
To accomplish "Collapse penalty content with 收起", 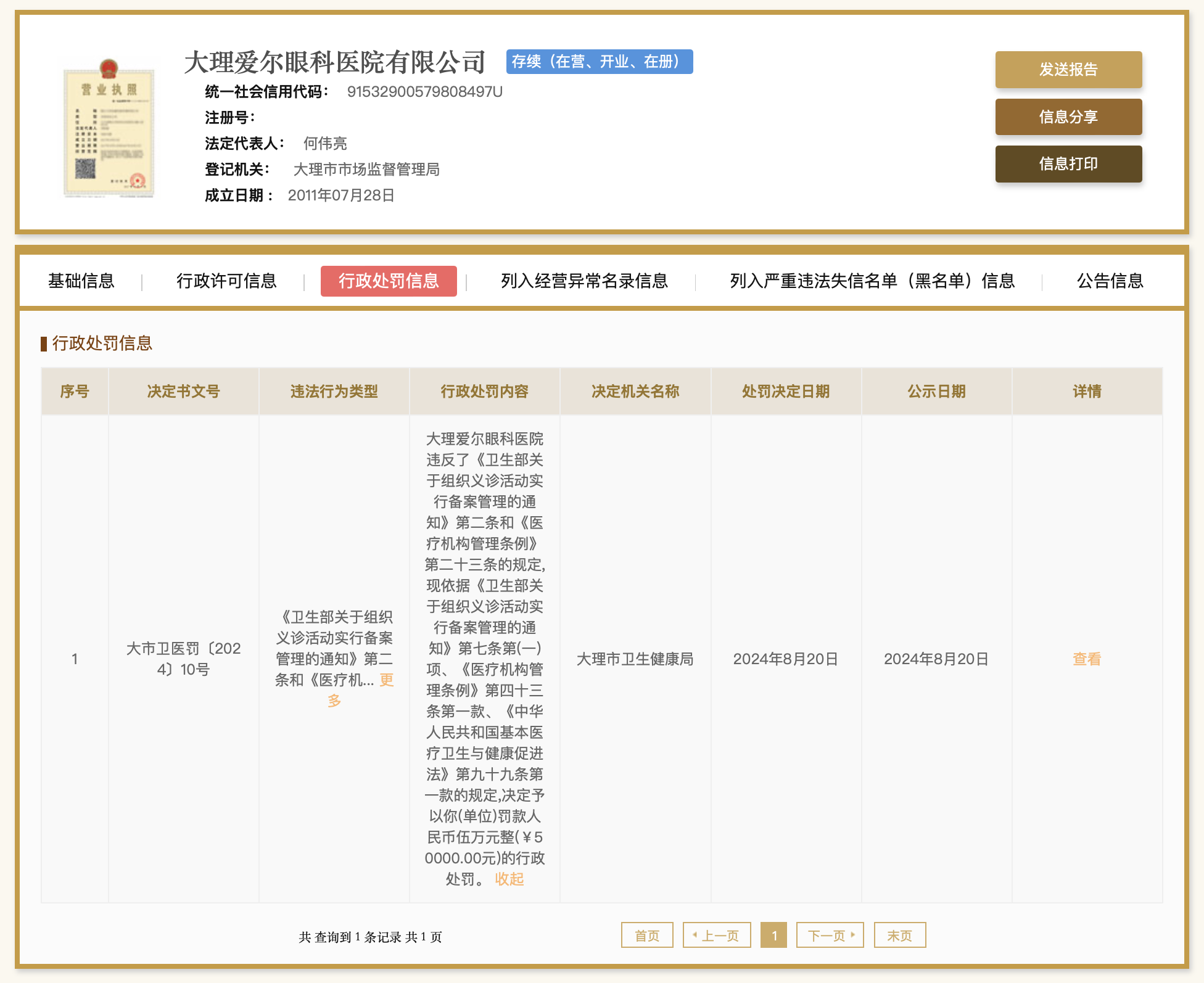I will coord(509,879).
